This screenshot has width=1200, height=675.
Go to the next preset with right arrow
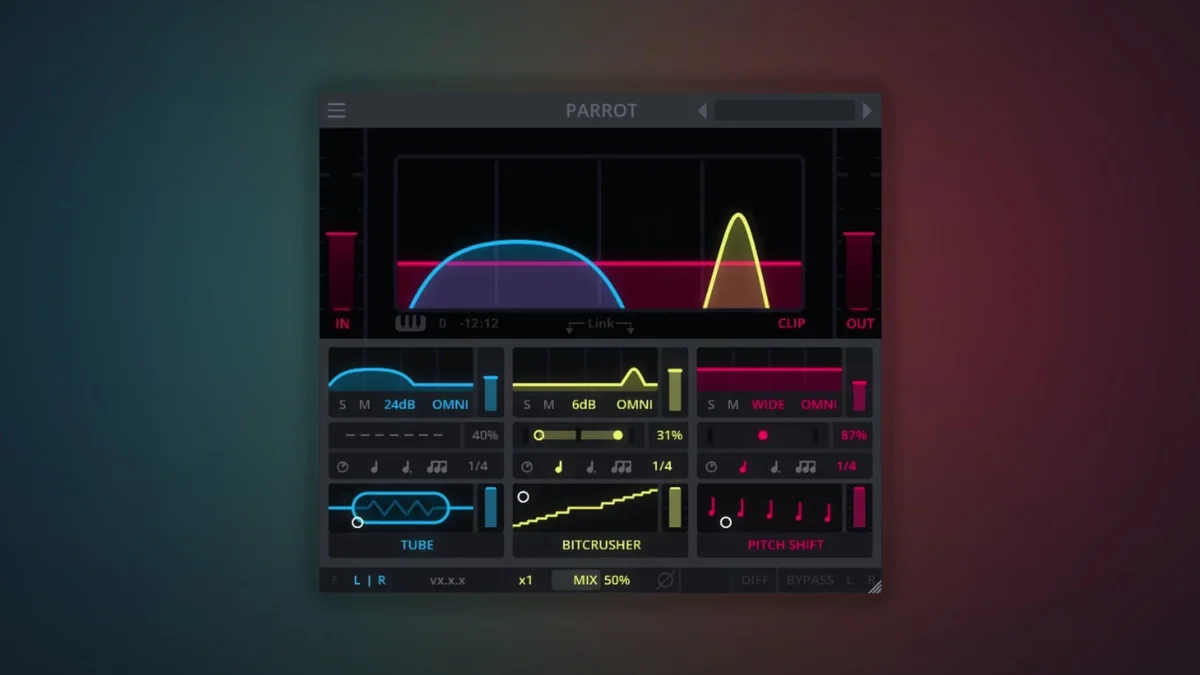[867, 110]
